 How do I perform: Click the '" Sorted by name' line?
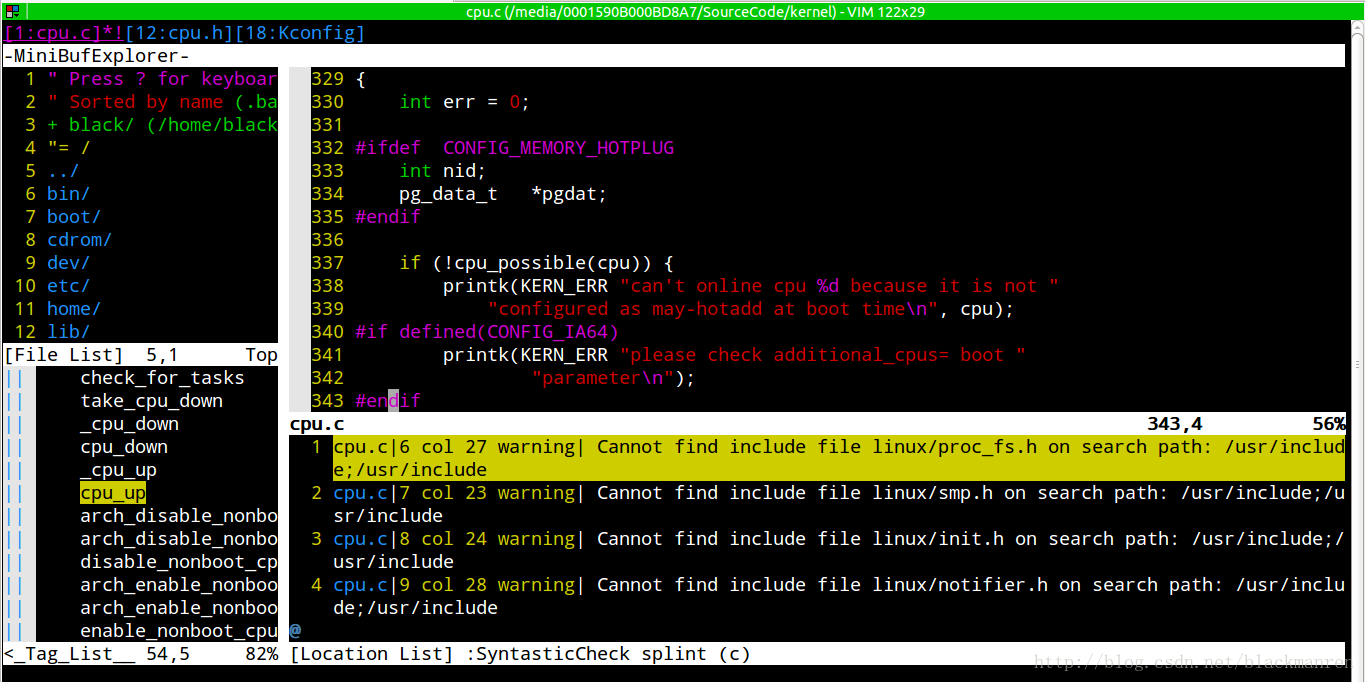(x=135, y=102)
